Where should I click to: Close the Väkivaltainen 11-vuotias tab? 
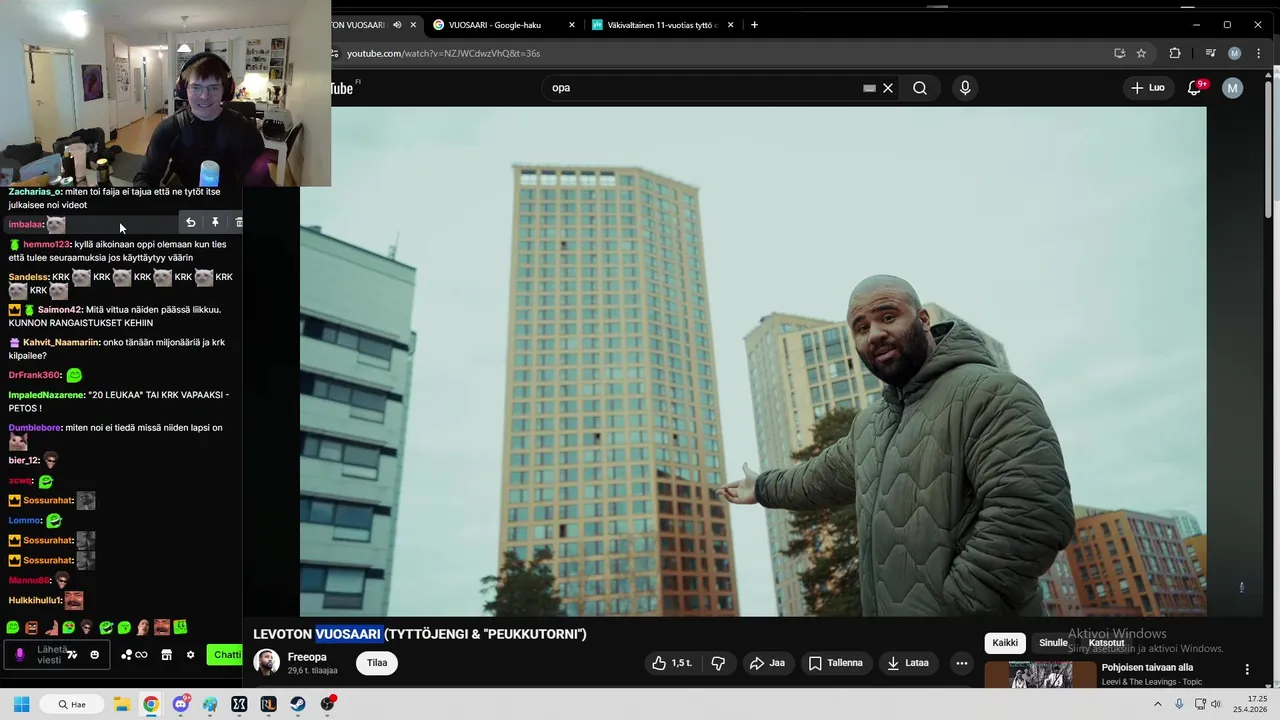pos(731,25)
